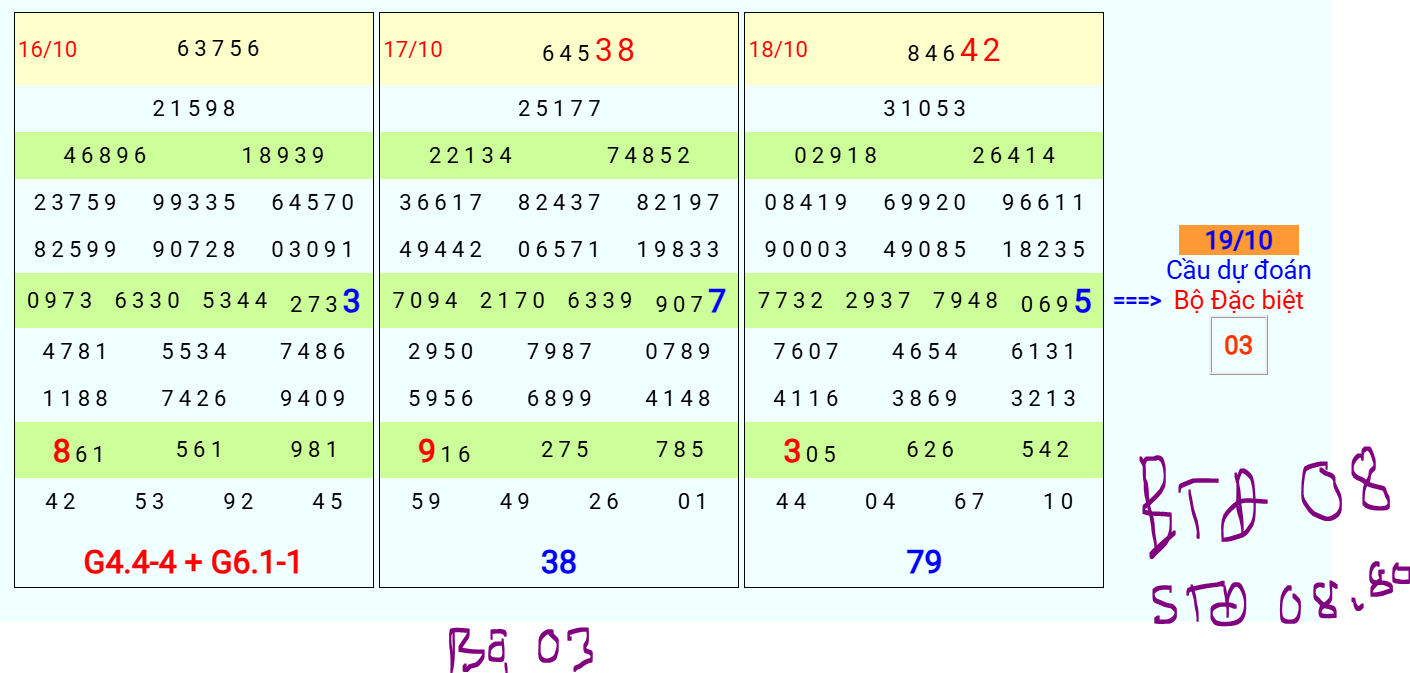This screenshot has width=1410, height=673.
Task: Select number 22134 in the 17/10 panel
Action: point(471,155)
